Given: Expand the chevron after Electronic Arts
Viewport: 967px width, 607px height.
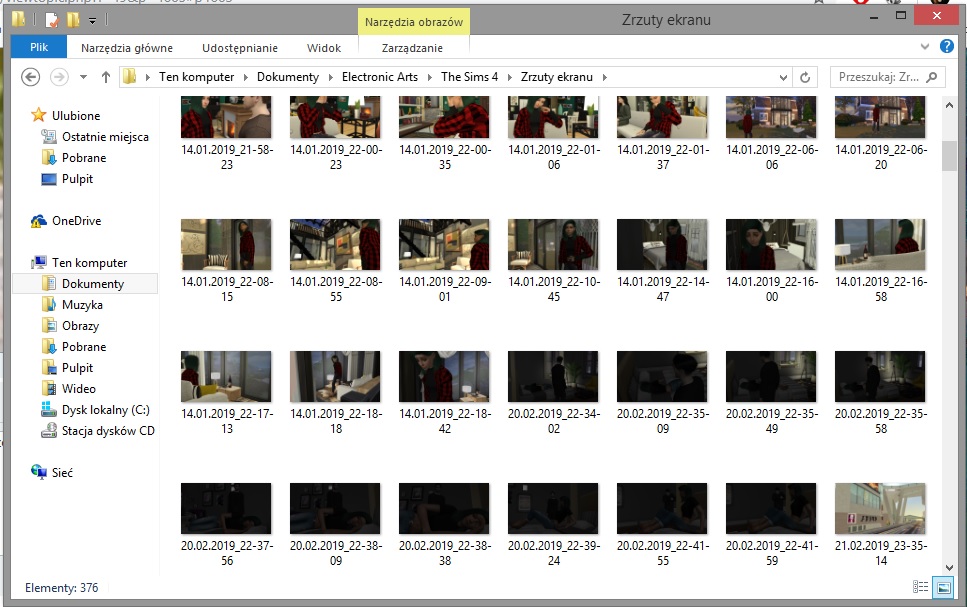Looking at the screenshot, I should (429, 77).
